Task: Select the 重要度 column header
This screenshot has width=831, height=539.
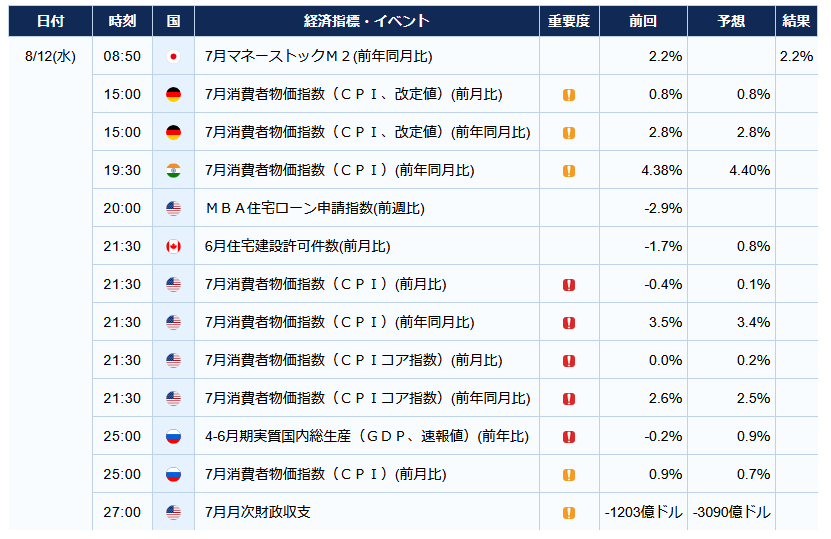Action: [569, 21]
